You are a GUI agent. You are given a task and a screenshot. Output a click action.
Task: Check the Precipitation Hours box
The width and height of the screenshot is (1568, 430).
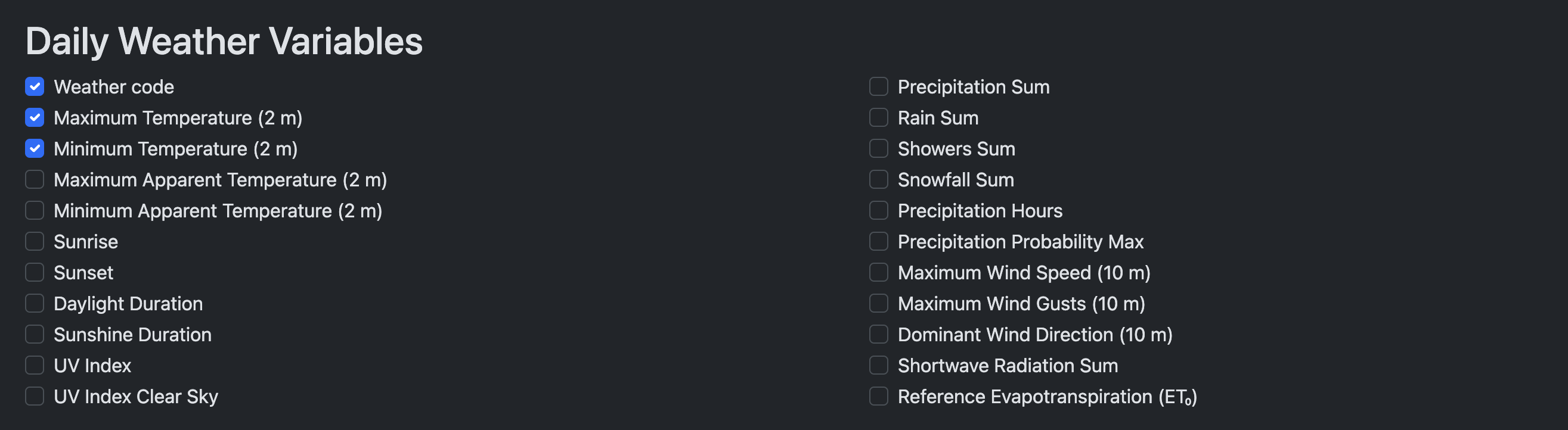click(x=878, y=210)
